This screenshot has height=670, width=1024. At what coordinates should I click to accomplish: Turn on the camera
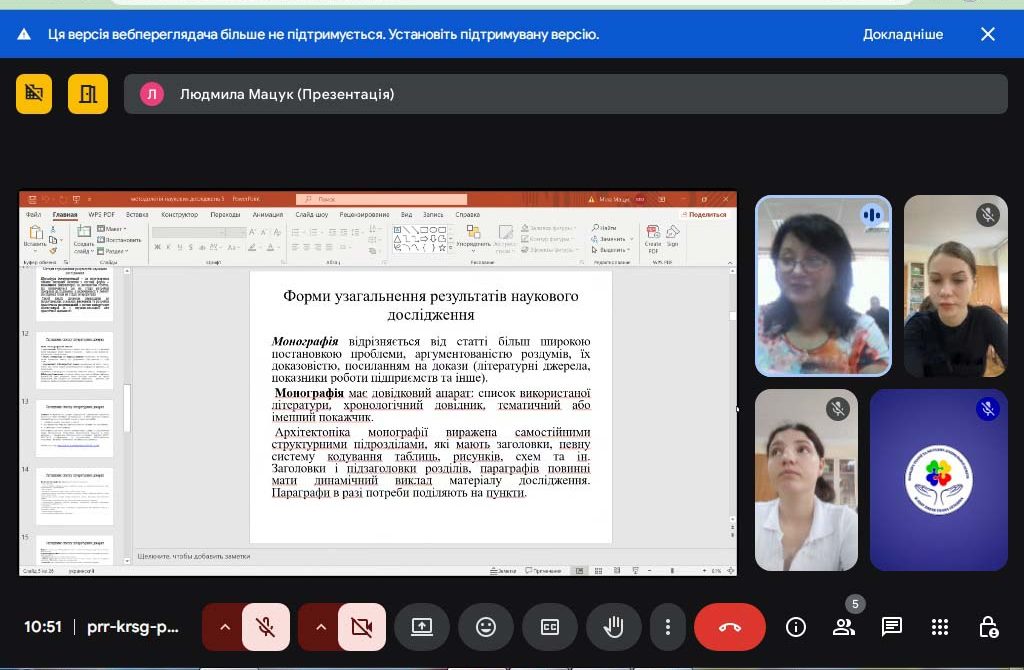(361, 627)
